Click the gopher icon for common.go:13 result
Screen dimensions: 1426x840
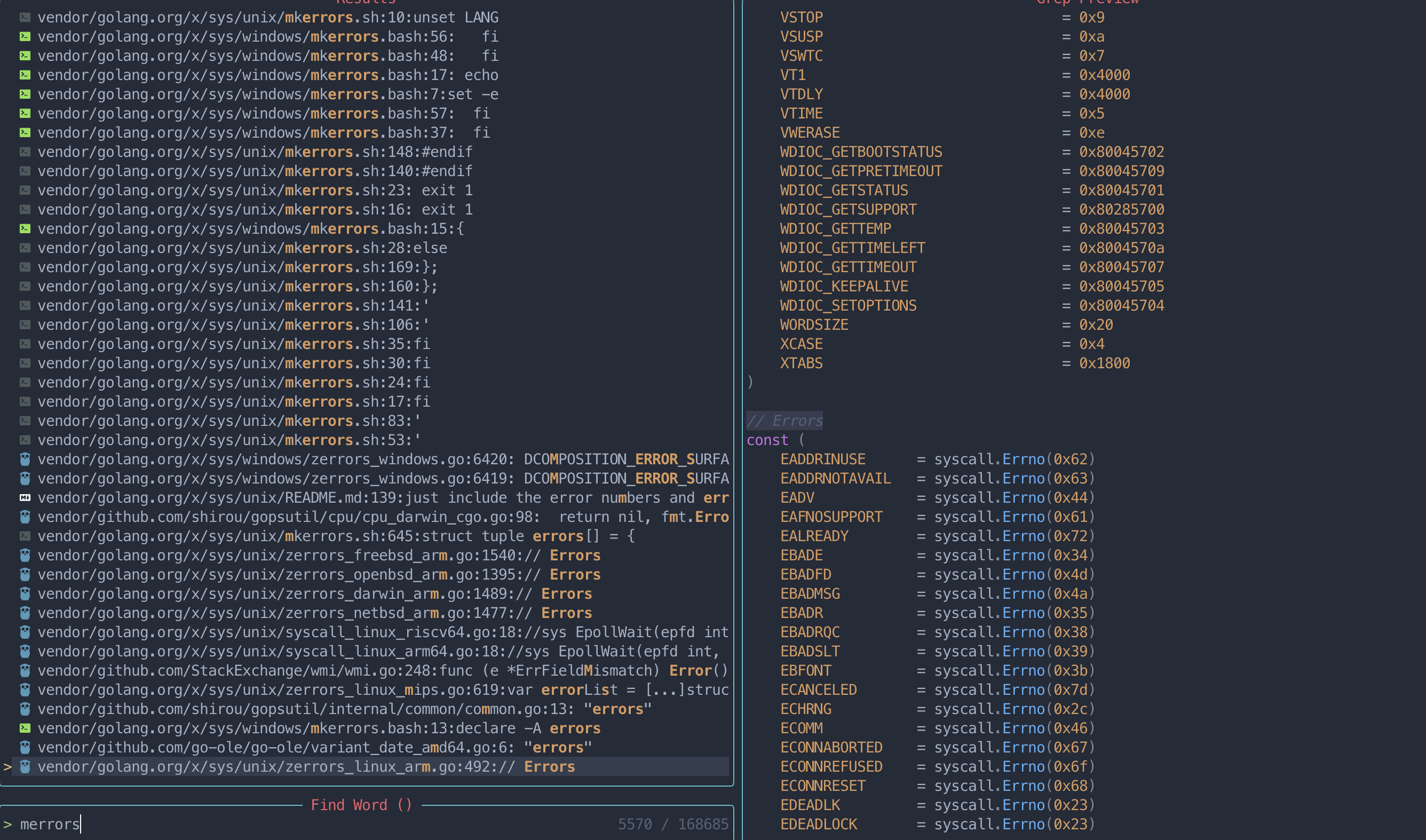point(25,709)
